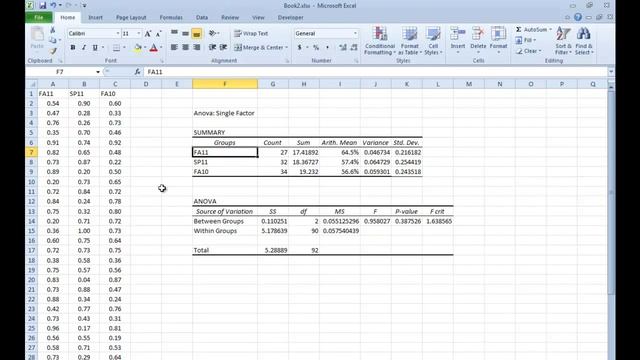The width and height of the screenshot is (640, 360).
Task: Apply Percent Style icon
Action: coord(316,48)
